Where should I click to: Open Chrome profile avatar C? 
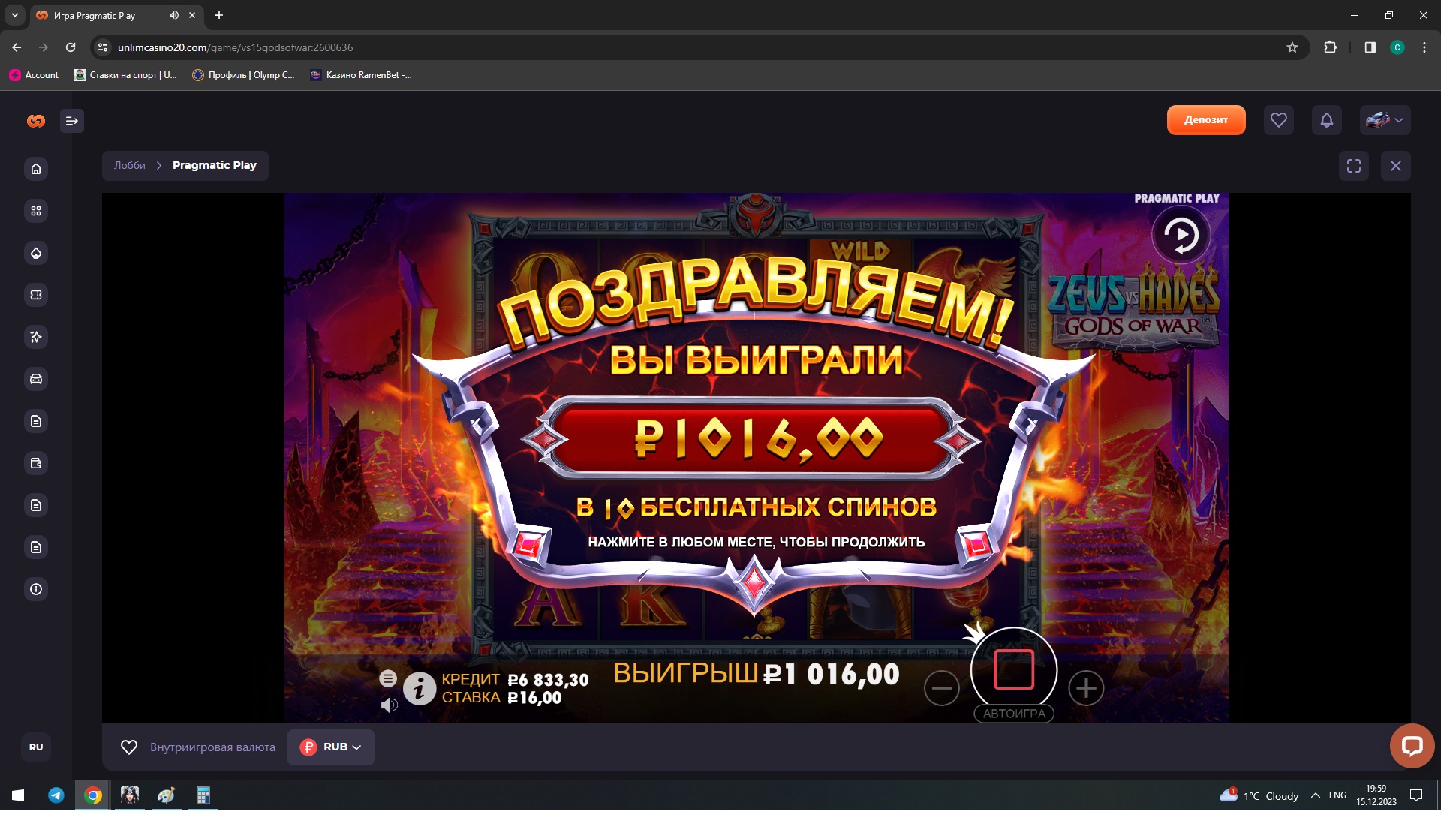[x=1397, y=47]
